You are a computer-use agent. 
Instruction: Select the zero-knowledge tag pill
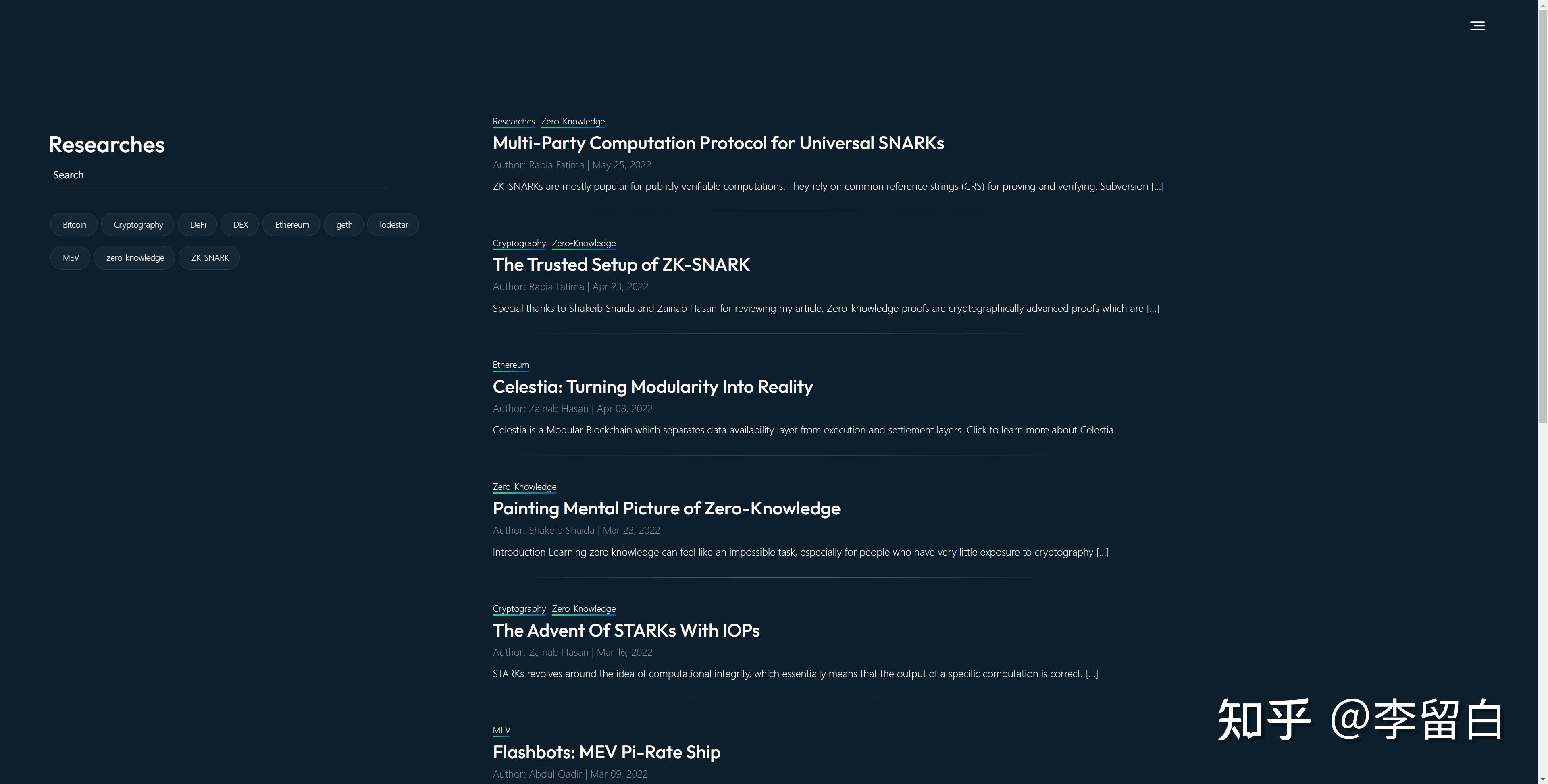click(135, 258)
